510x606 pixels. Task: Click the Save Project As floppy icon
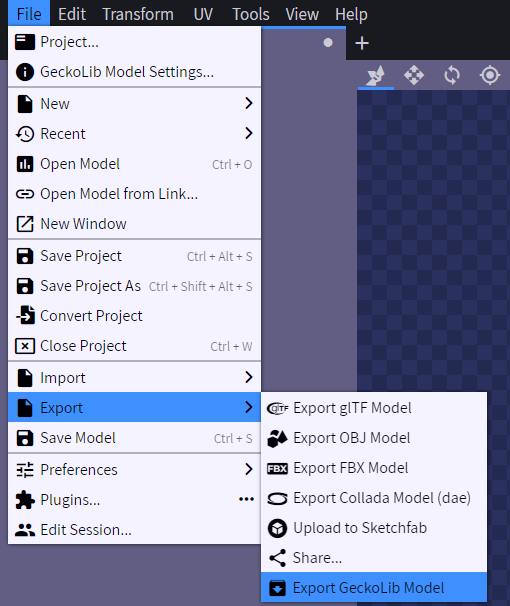(25, 286)
